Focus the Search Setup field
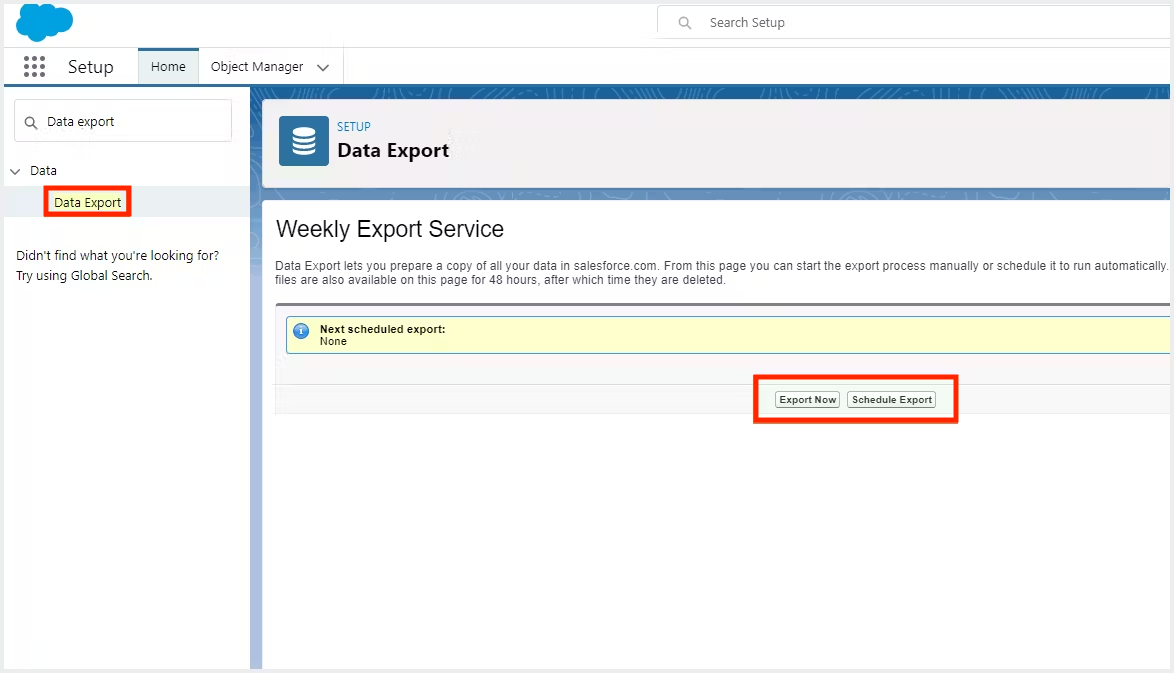1174x673 pixels. click(x=900, y=23)
